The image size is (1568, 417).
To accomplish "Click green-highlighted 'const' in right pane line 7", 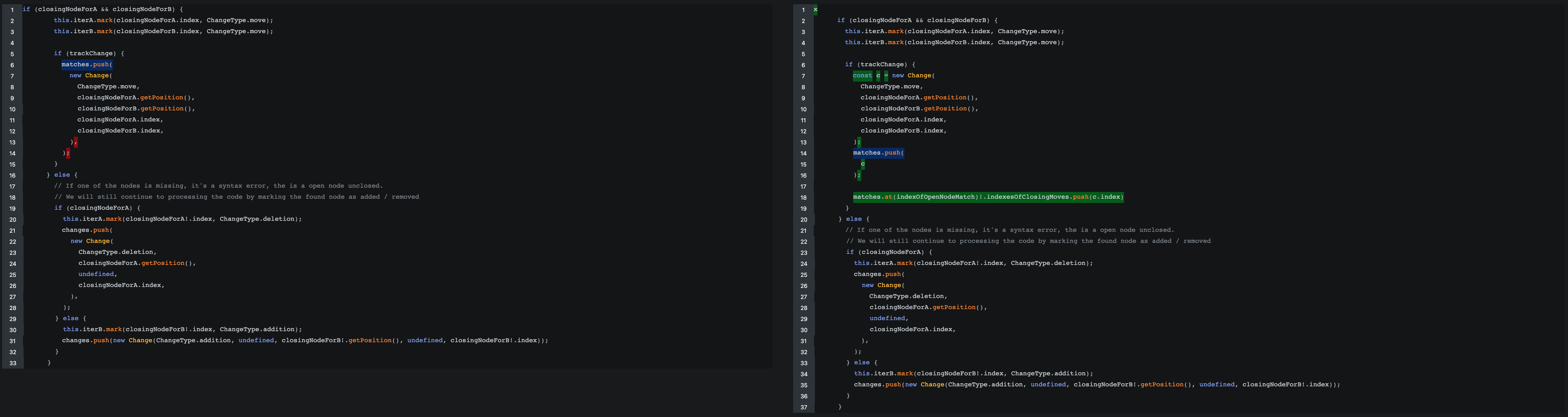I will point(862,75).
